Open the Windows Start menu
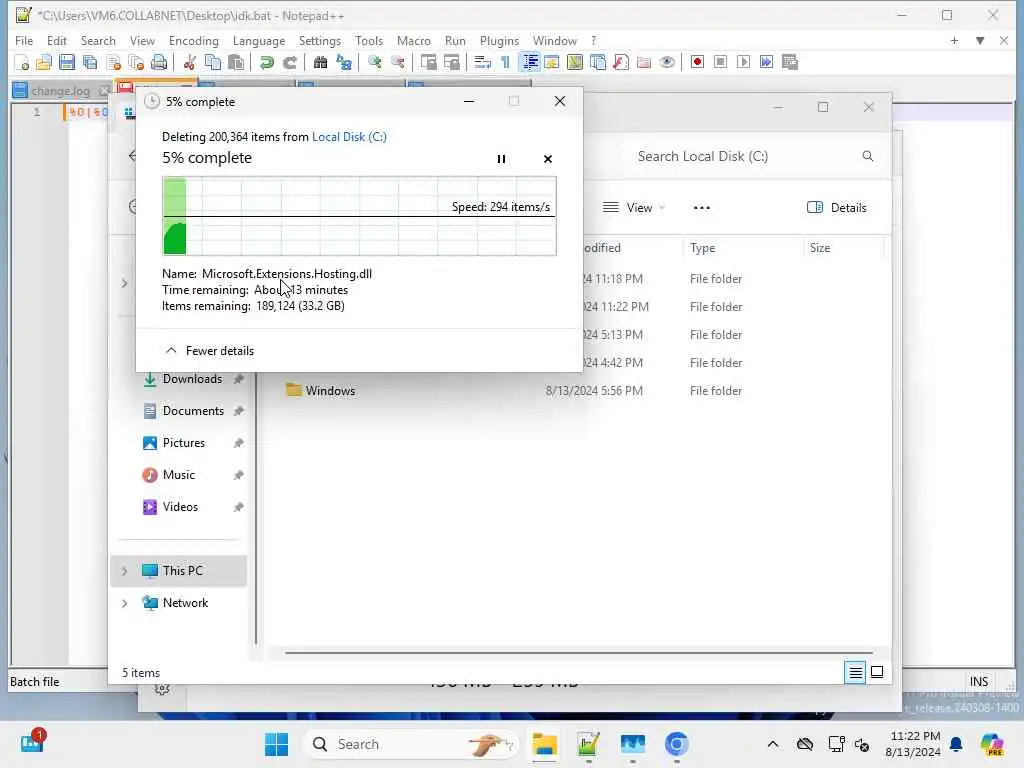Image resolution: width=1024 pixels, height=768 pixels. (x=276, y=744)
